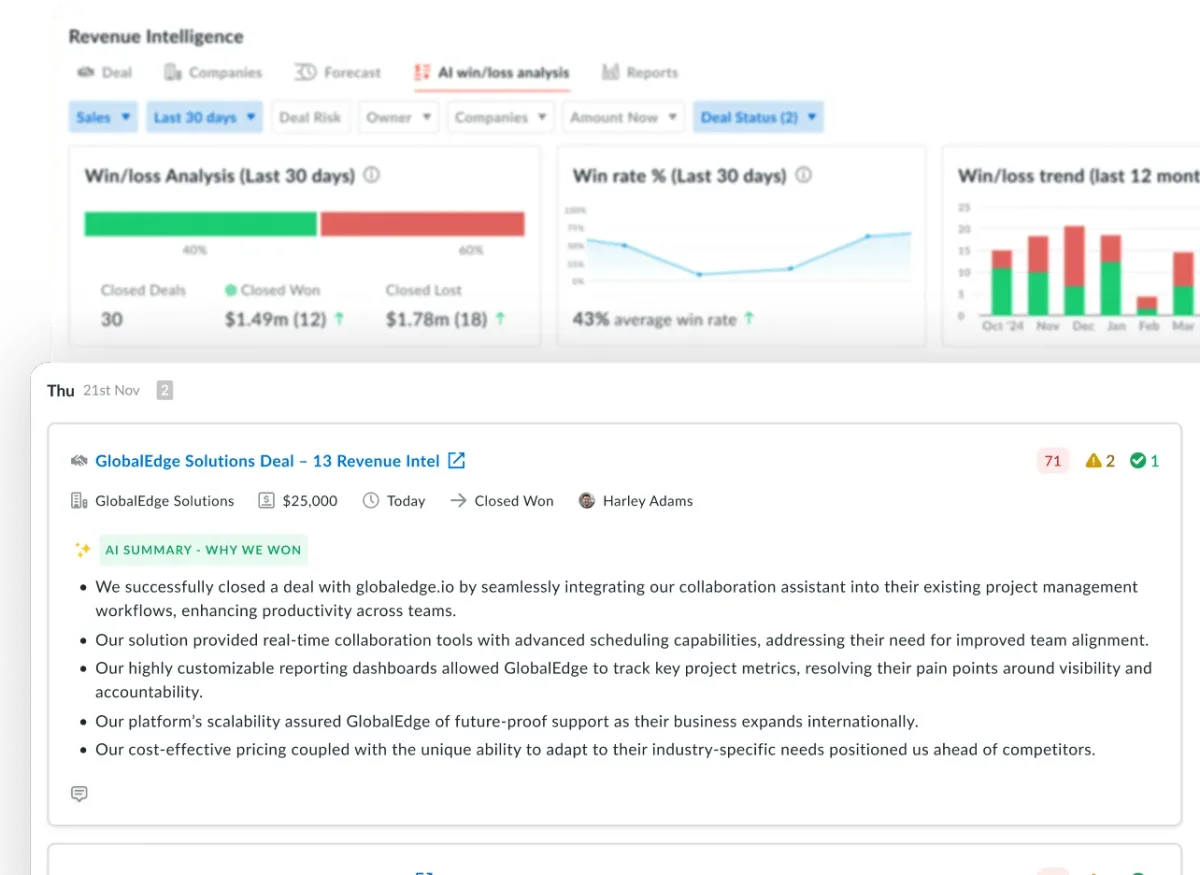The image size is (1200, 875).
Task: Click the Reports bar-chart icon
Action: pyautogui.click(x=611, y=72)
